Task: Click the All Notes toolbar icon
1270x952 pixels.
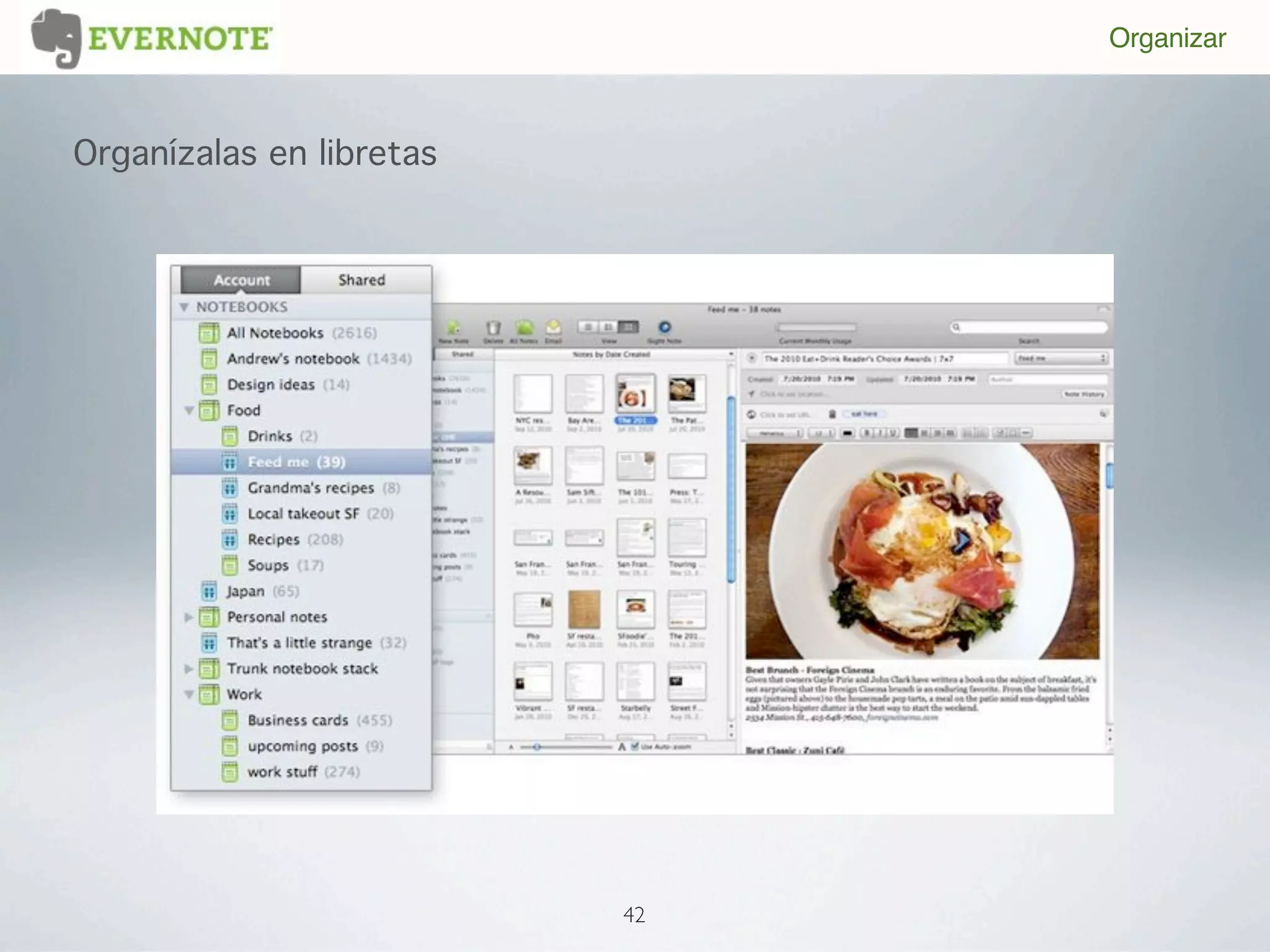Action: point(525,327)
